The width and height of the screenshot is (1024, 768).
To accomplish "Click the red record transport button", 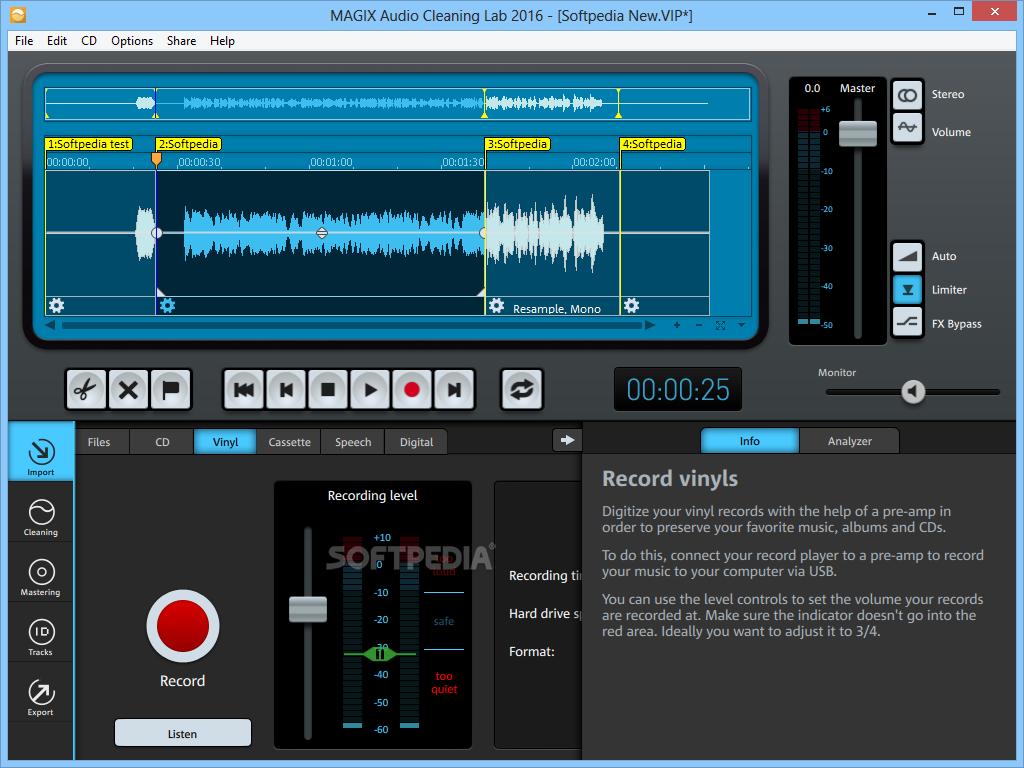I will tap(412, 390).
